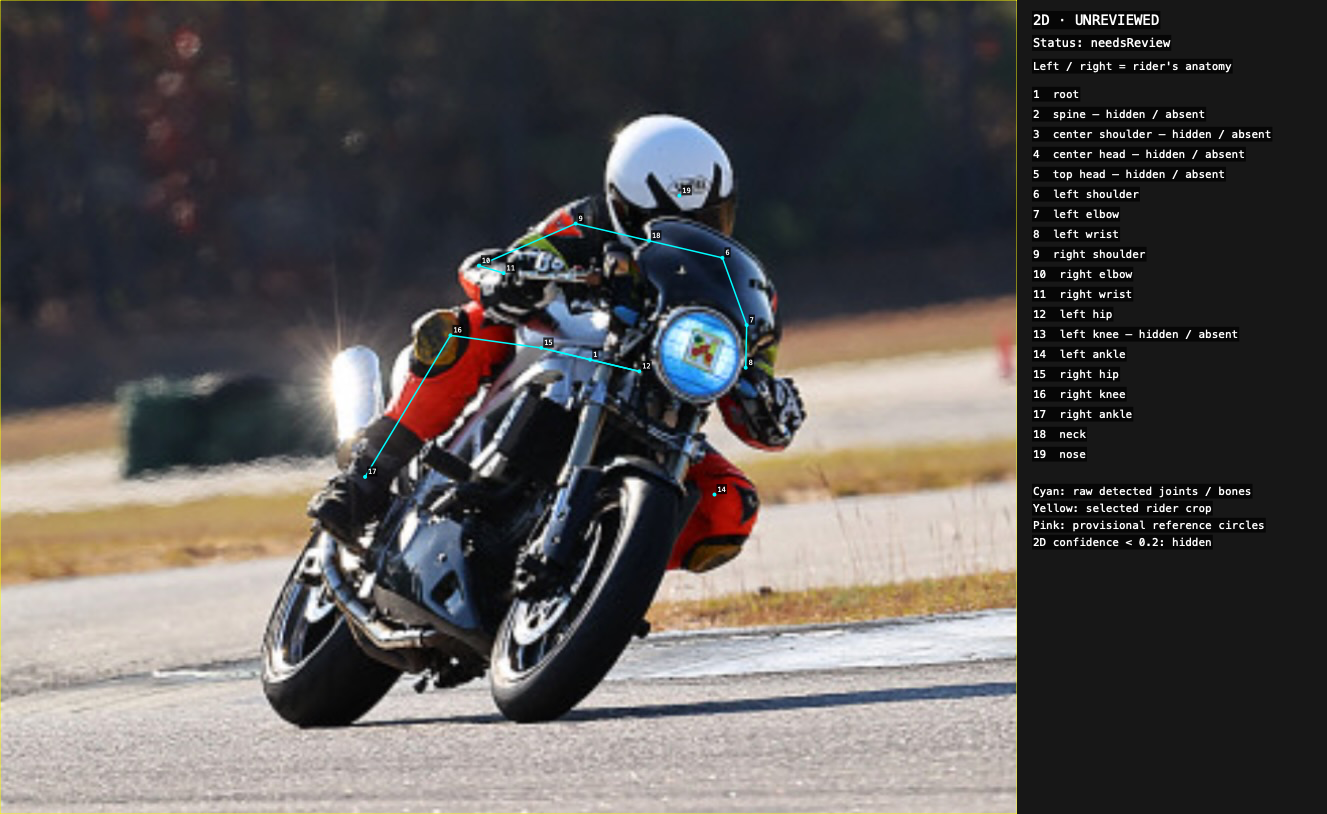Click joint marker 10 on the photo

coord(479,265)
